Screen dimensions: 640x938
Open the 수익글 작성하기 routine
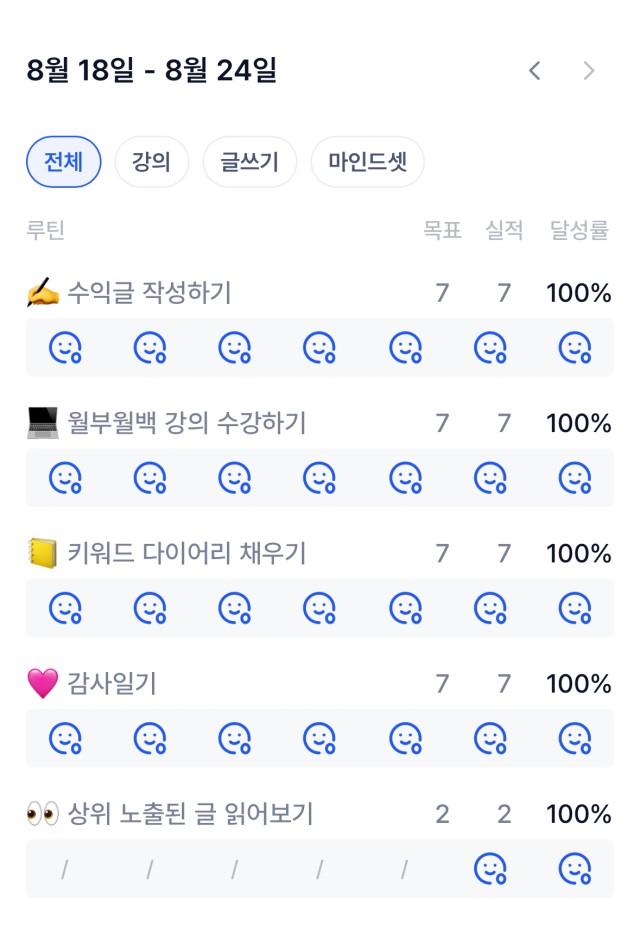click(x=149, y=293)
